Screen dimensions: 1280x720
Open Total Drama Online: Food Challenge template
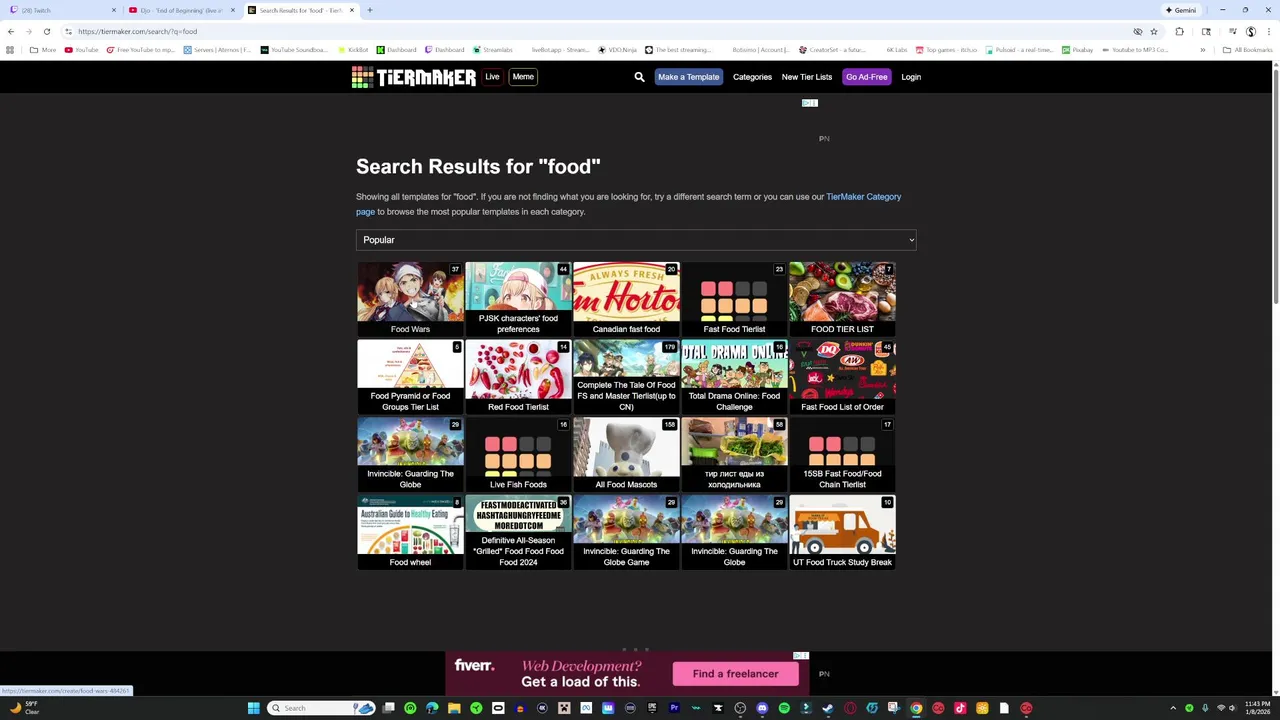(x=734, y=377)
